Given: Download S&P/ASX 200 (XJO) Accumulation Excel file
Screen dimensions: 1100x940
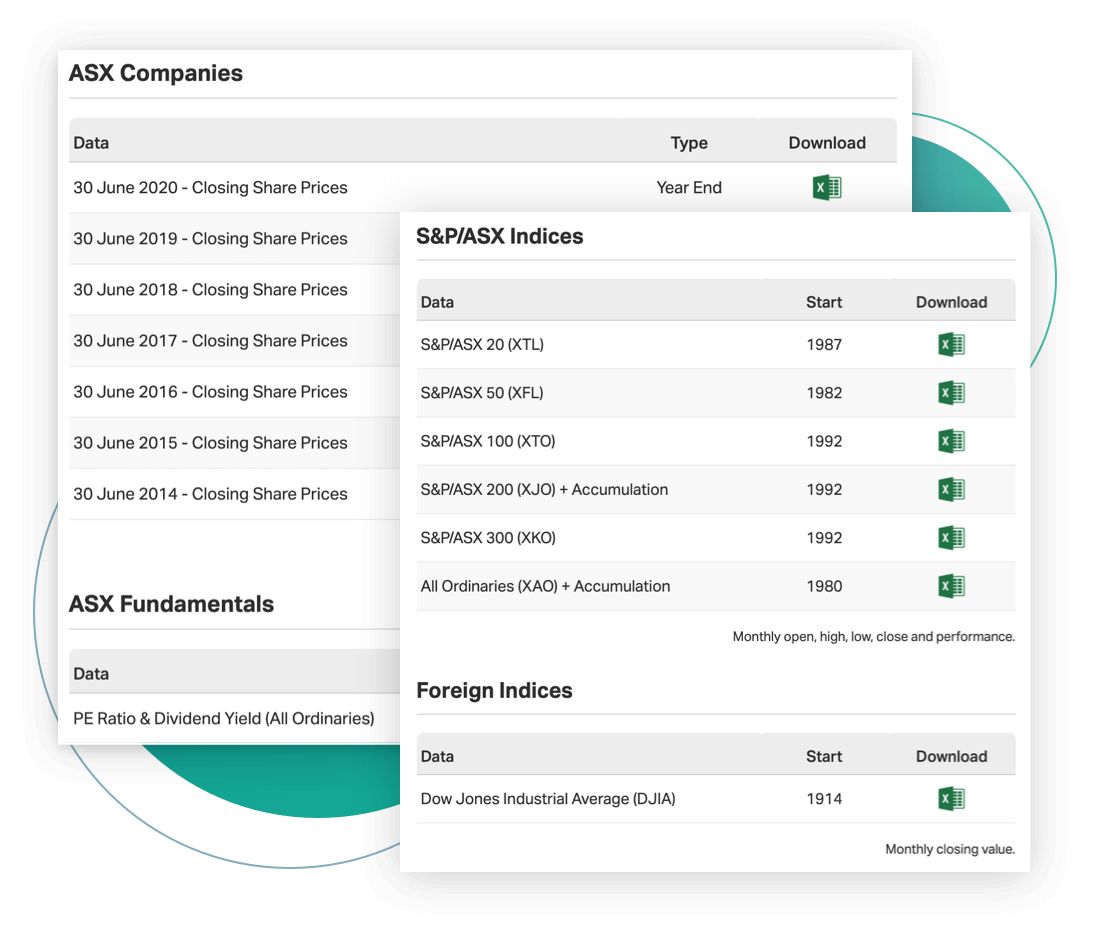Looking at the screenshot, I should [951, 490].
